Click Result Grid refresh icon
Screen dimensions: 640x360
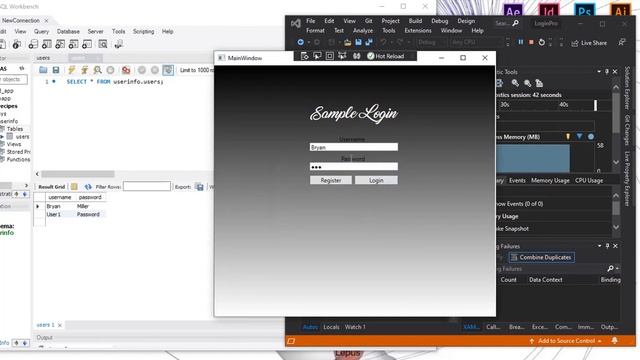88,187
